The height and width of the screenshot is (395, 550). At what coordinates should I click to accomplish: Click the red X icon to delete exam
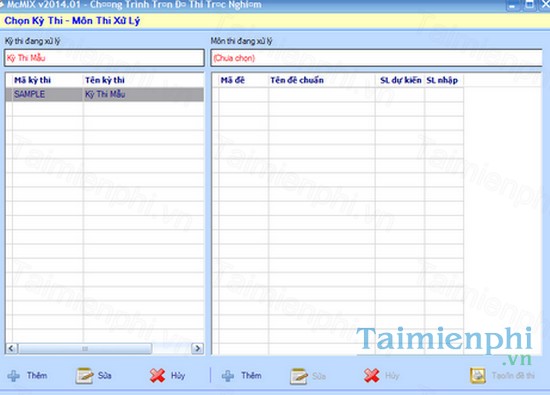coord(157,376)
